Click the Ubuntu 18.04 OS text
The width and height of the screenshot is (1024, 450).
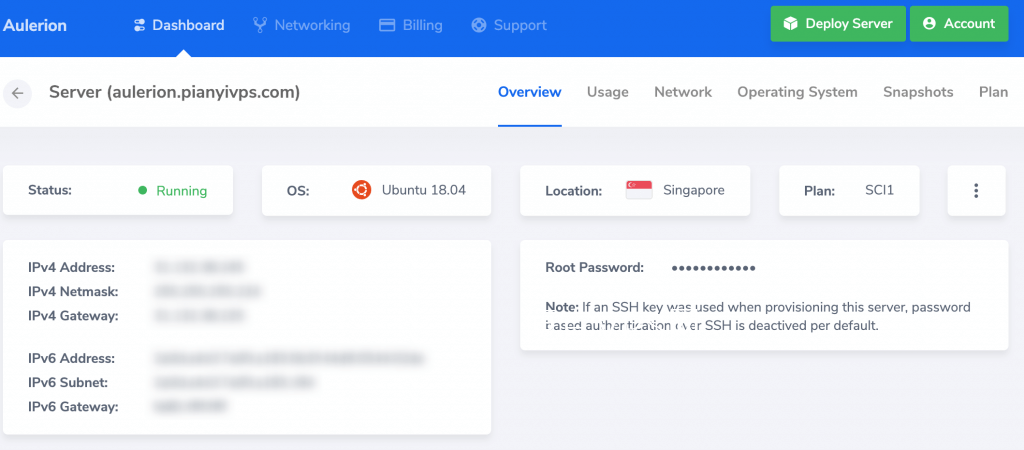click(x=424, y=190)
